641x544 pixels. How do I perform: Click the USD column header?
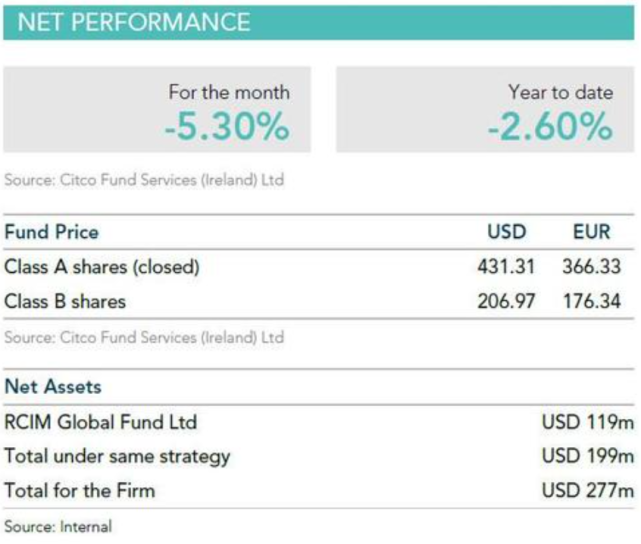click(x=506, y=232)
